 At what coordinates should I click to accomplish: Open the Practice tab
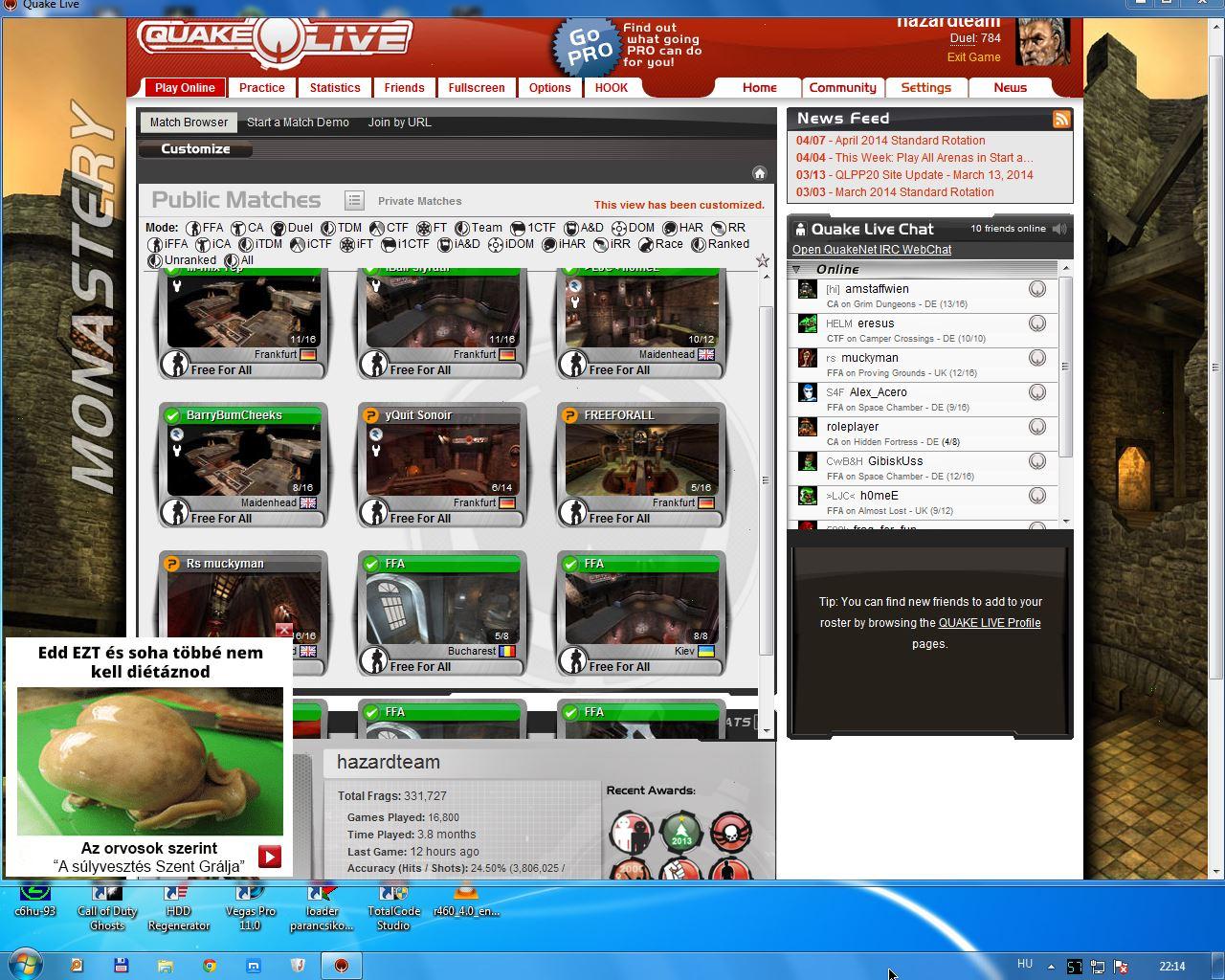coord(262,87)
